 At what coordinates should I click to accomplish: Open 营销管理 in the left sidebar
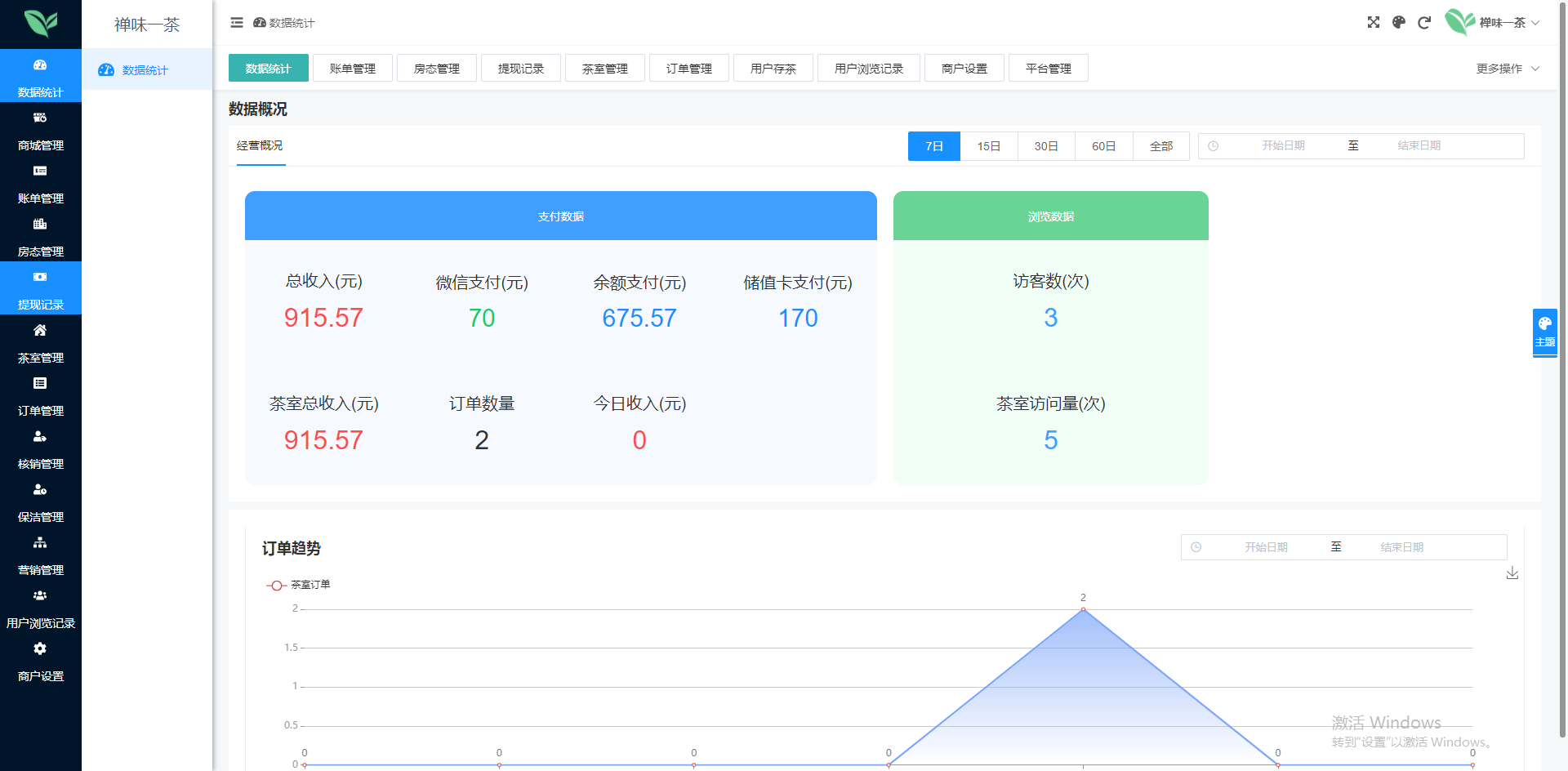pyautogui.click(x=40, y=555)
